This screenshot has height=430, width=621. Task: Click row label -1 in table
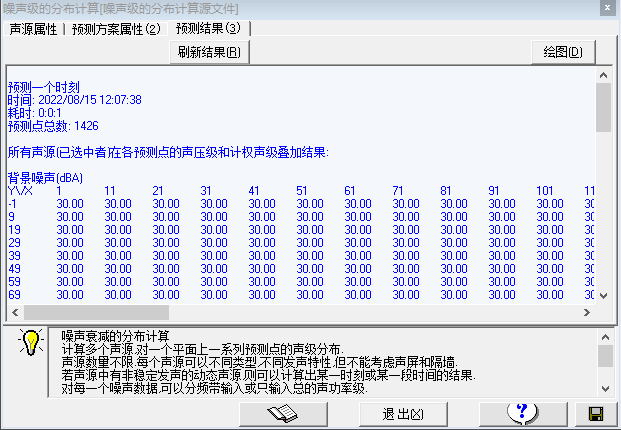coord(12,204)
